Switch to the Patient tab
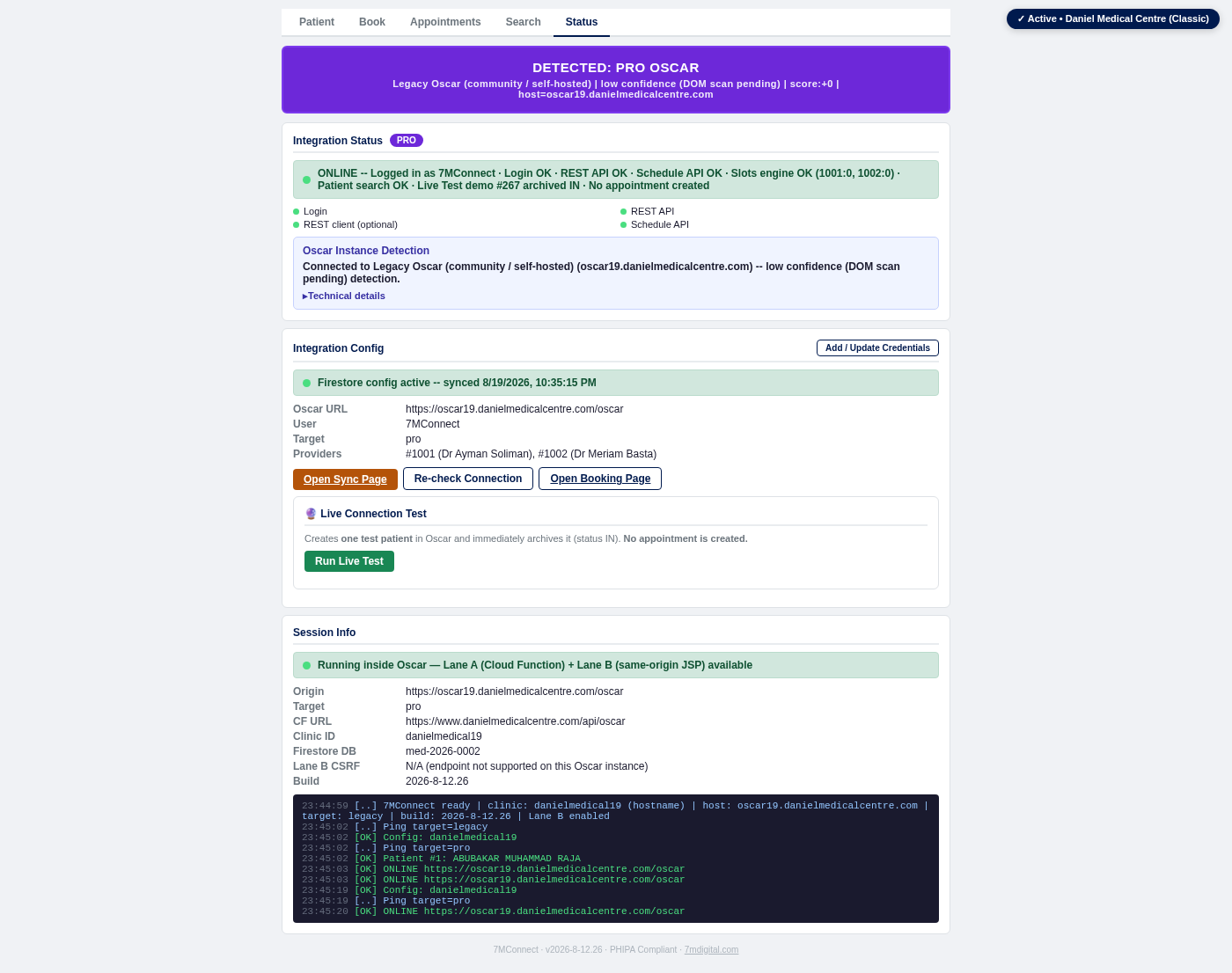This screenshot has width=1232, height=973. [x=317, y=22]
